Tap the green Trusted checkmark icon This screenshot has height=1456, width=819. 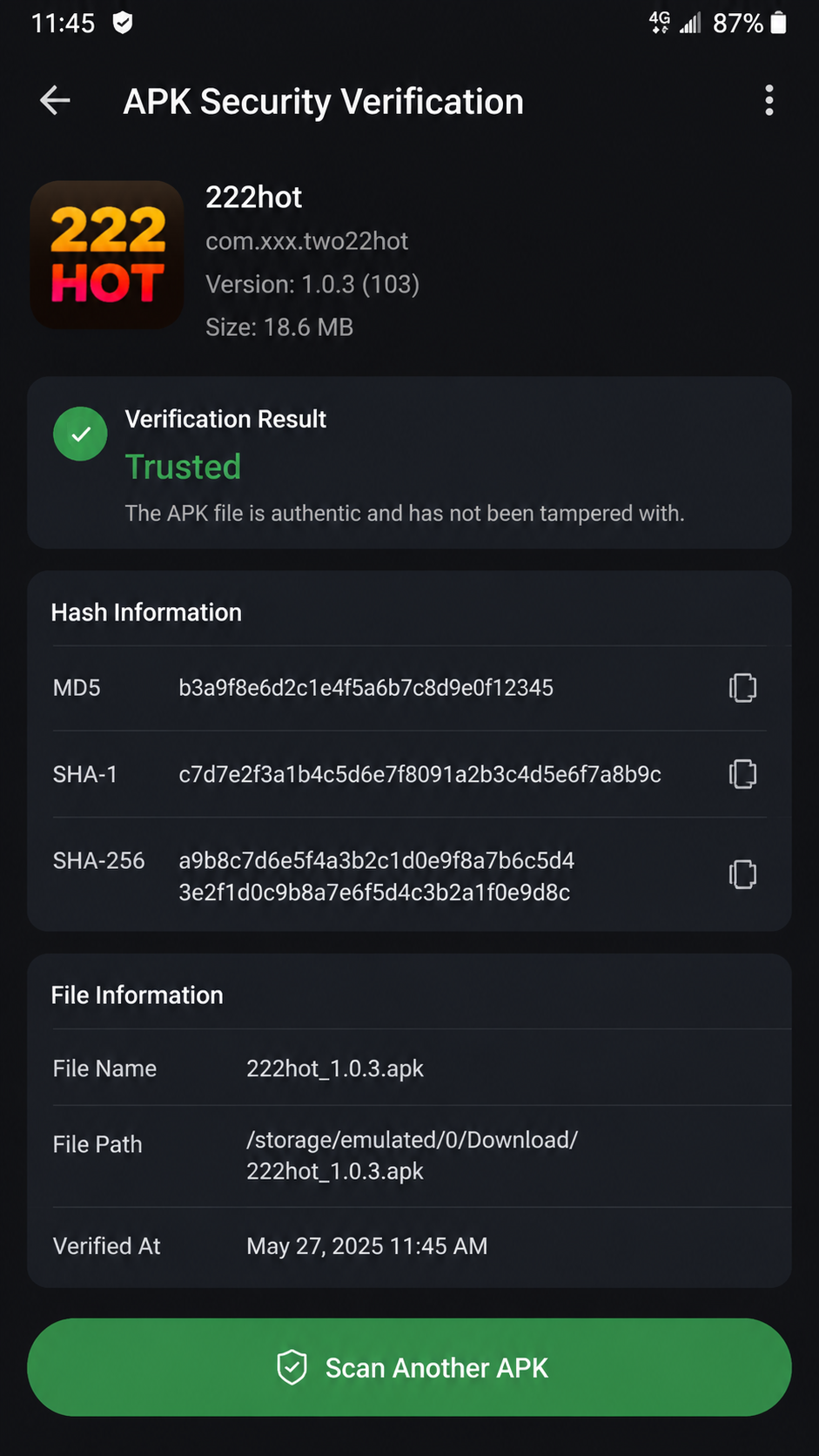(80, 434)
